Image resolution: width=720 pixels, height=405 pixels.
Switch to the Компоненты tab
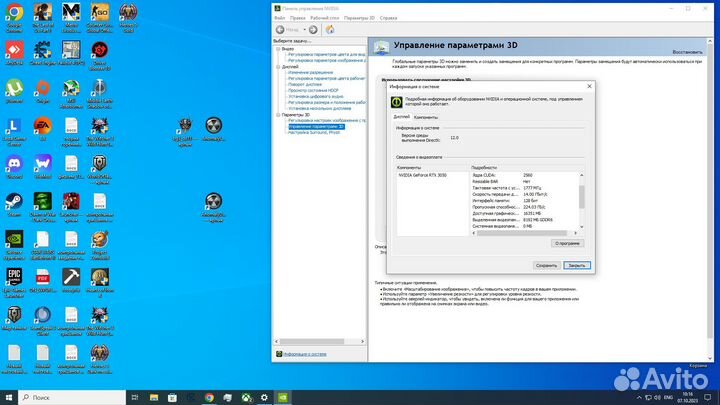point(426,117)
